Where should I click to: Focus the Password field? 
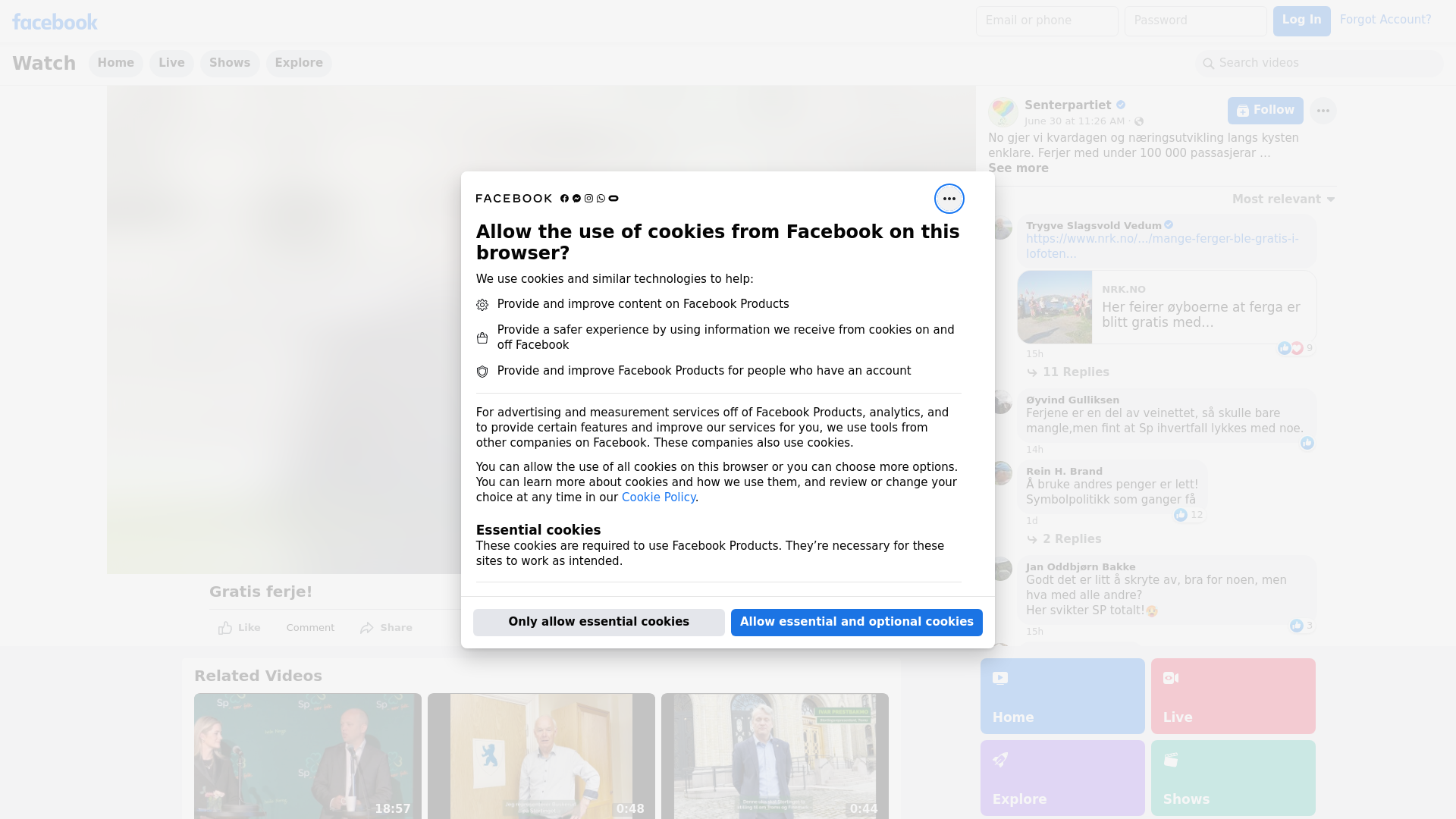pyautogui.click(x=1195, y=20)
